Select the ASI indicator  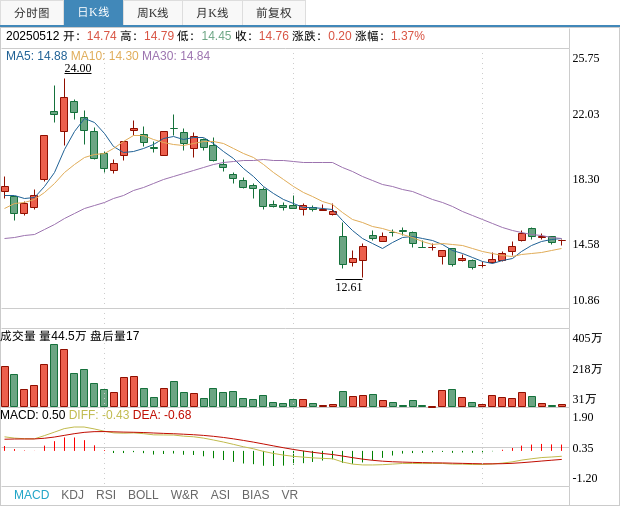click(x=220, y=495)
